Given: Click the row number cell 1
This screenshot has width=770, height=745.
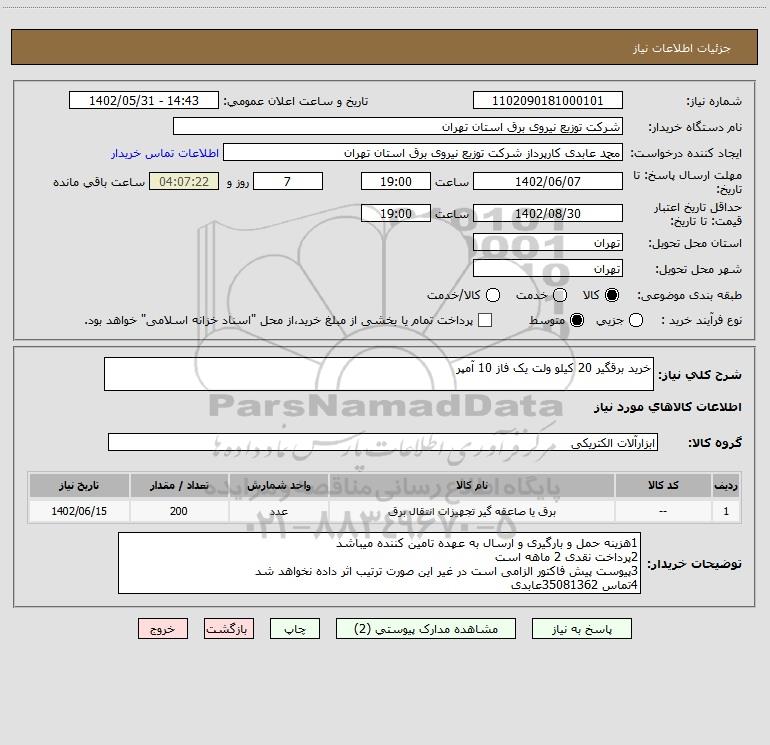Looking at the screenshot, I should pyautogui.click(x=726, y=511).
